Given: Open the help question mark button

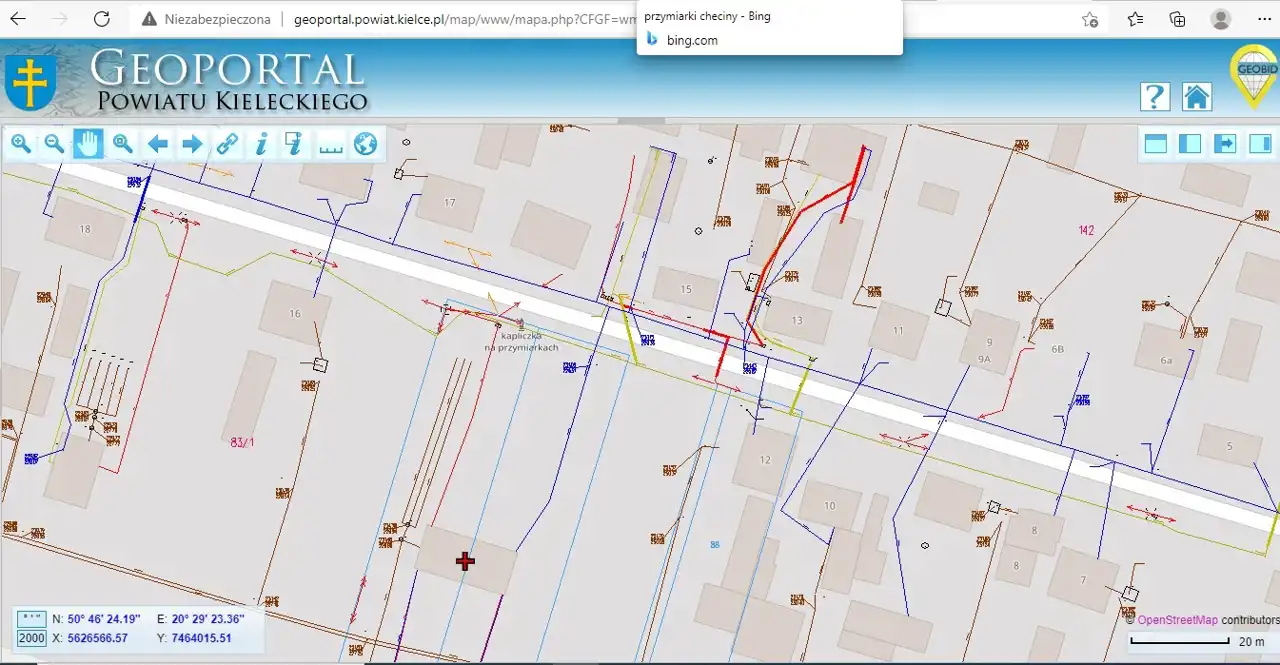Looking at the screenshot, I should 1155,96.
